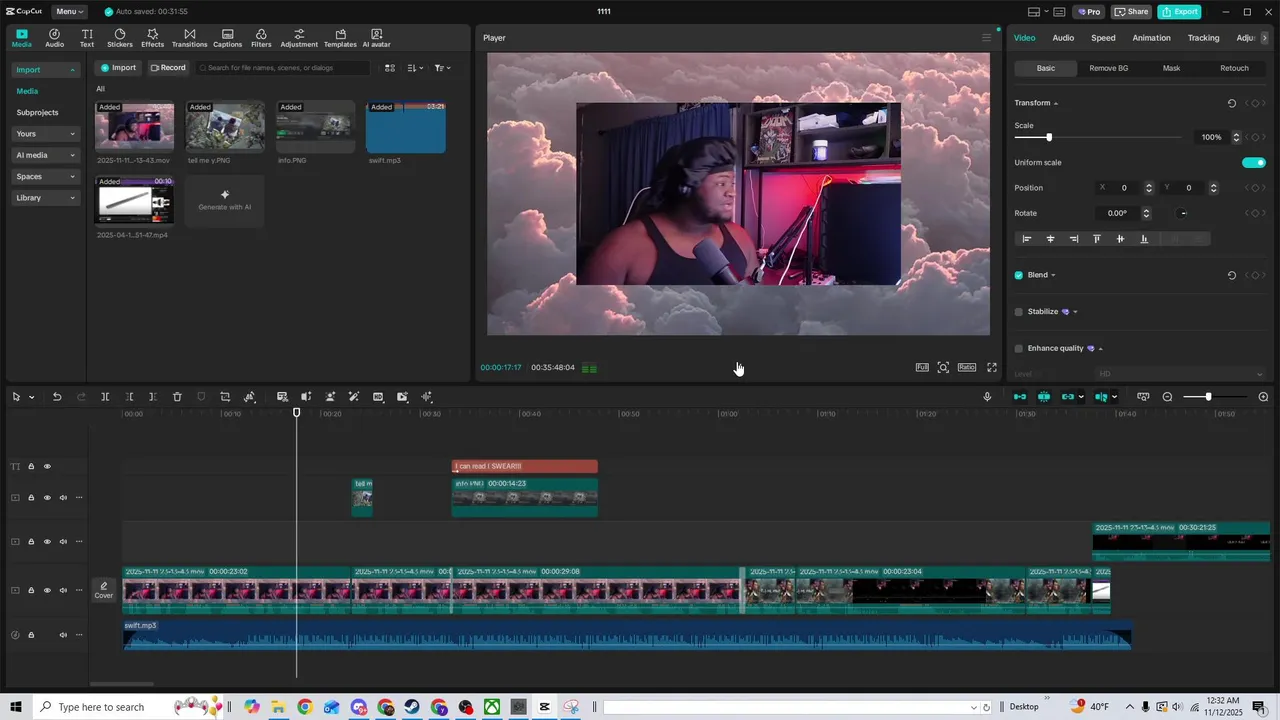Zoom in the timeline with plus icon
1280x720 pixels.
click(1263, 397)
